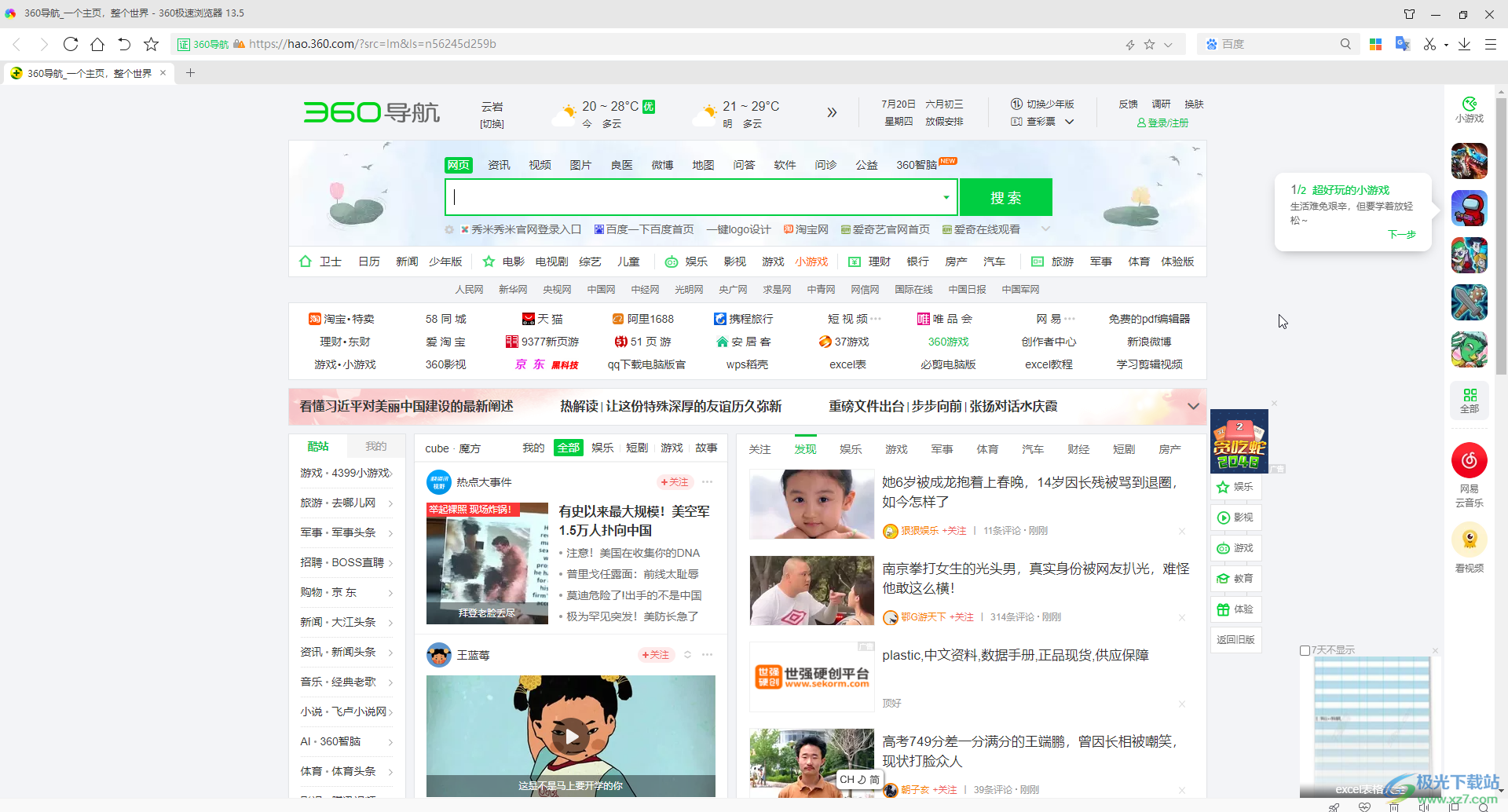The image size is (1508, 812).
Task: Open 携程旅行 link
Action: click(x=743, y=319)
